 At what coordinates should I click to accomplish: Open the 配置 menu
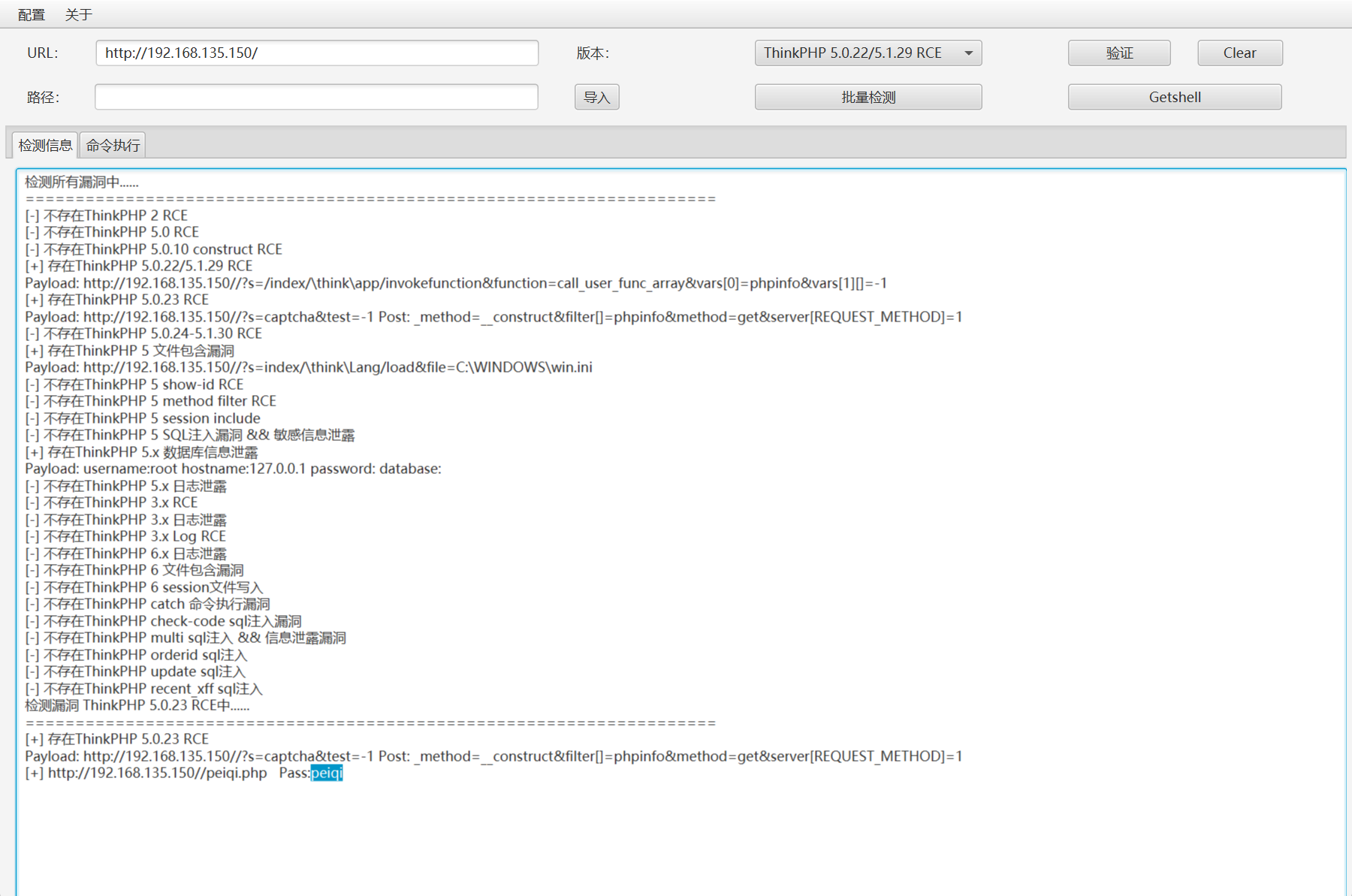[x=31, y=14]
